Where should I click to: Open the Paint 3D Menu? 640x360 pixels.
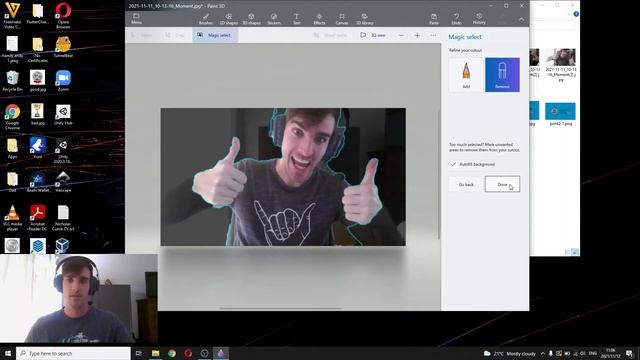[x=136, y=19]
